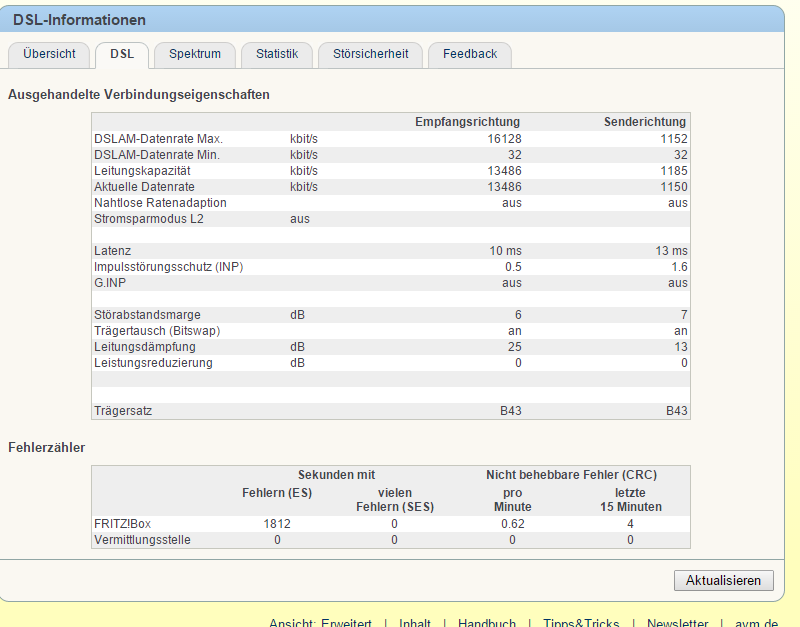
Task: Click the Senderichtung column header
Action: point(645,122)
